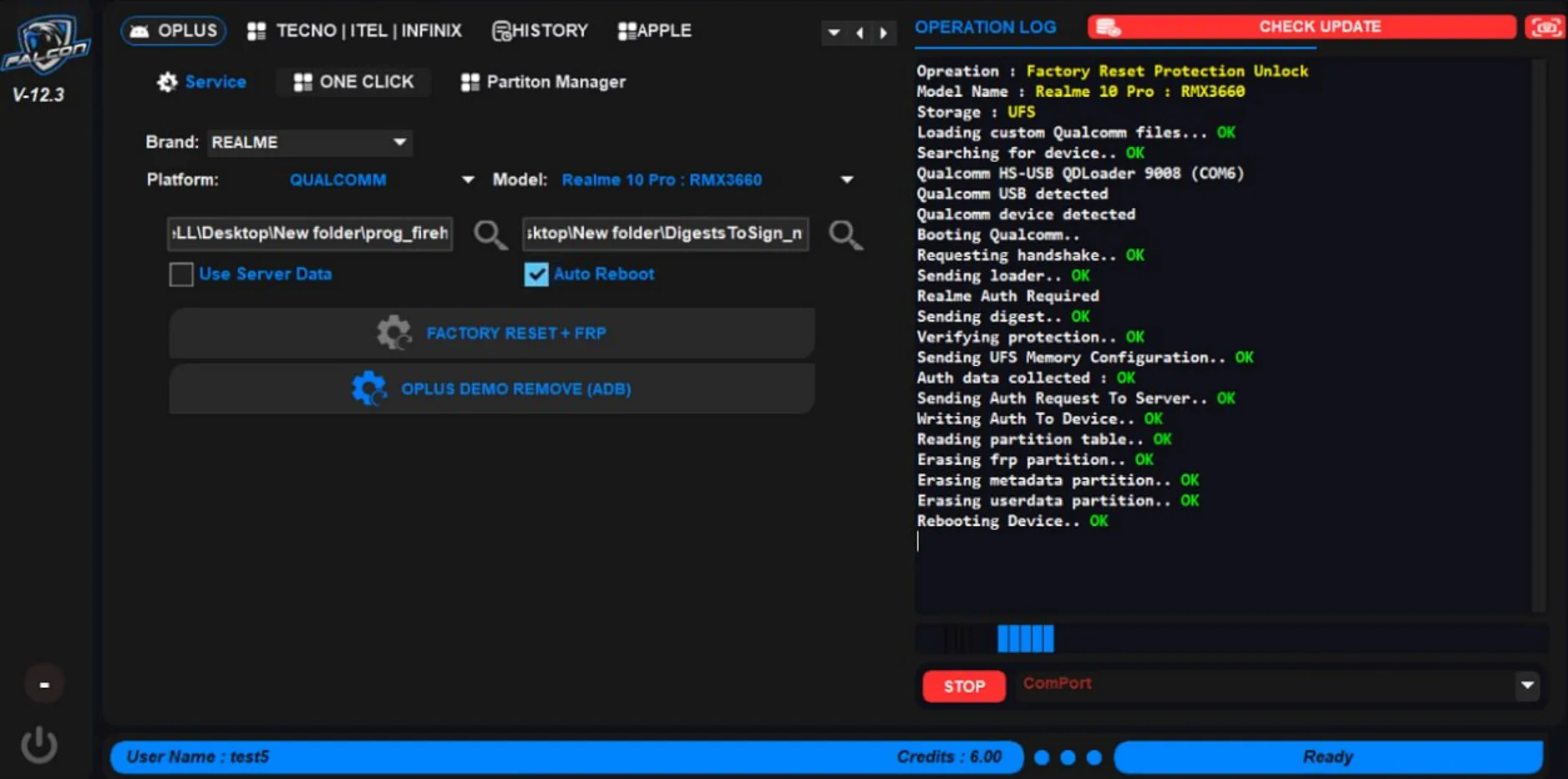Stop the current operation
Screen dimensions: 1568x779
(964, 686)
